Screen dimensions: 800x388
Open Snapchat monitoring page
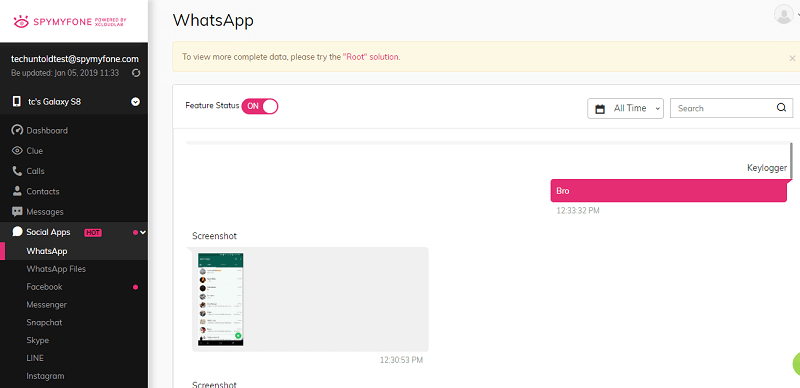pos(44,323)
